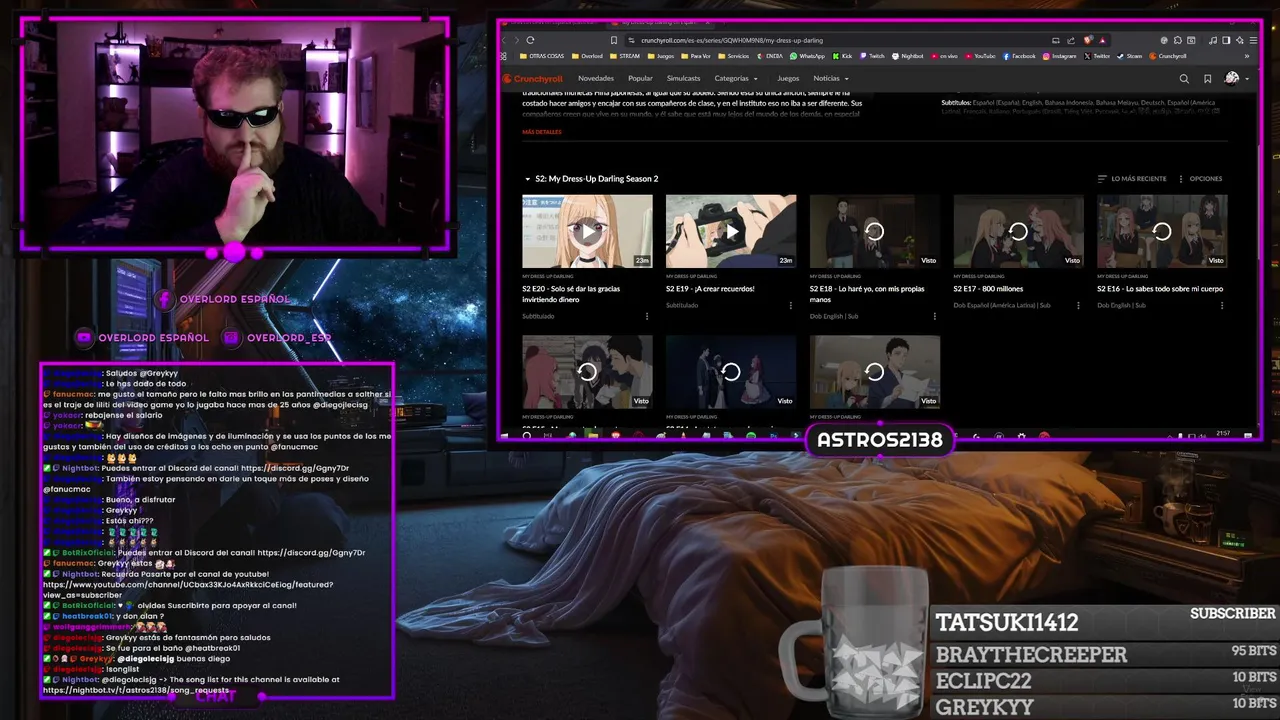Open the Brave Shields lion icon

pos(1088,40)
